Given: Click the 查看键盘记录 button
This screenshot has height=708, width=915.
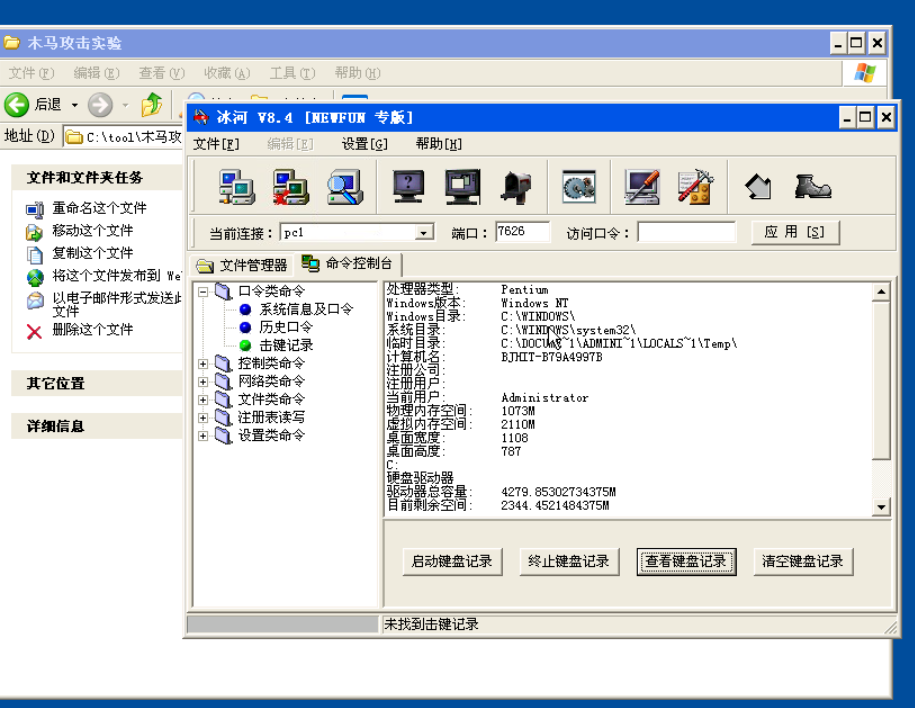Looking at the screenshot, I should coord(686,561).
